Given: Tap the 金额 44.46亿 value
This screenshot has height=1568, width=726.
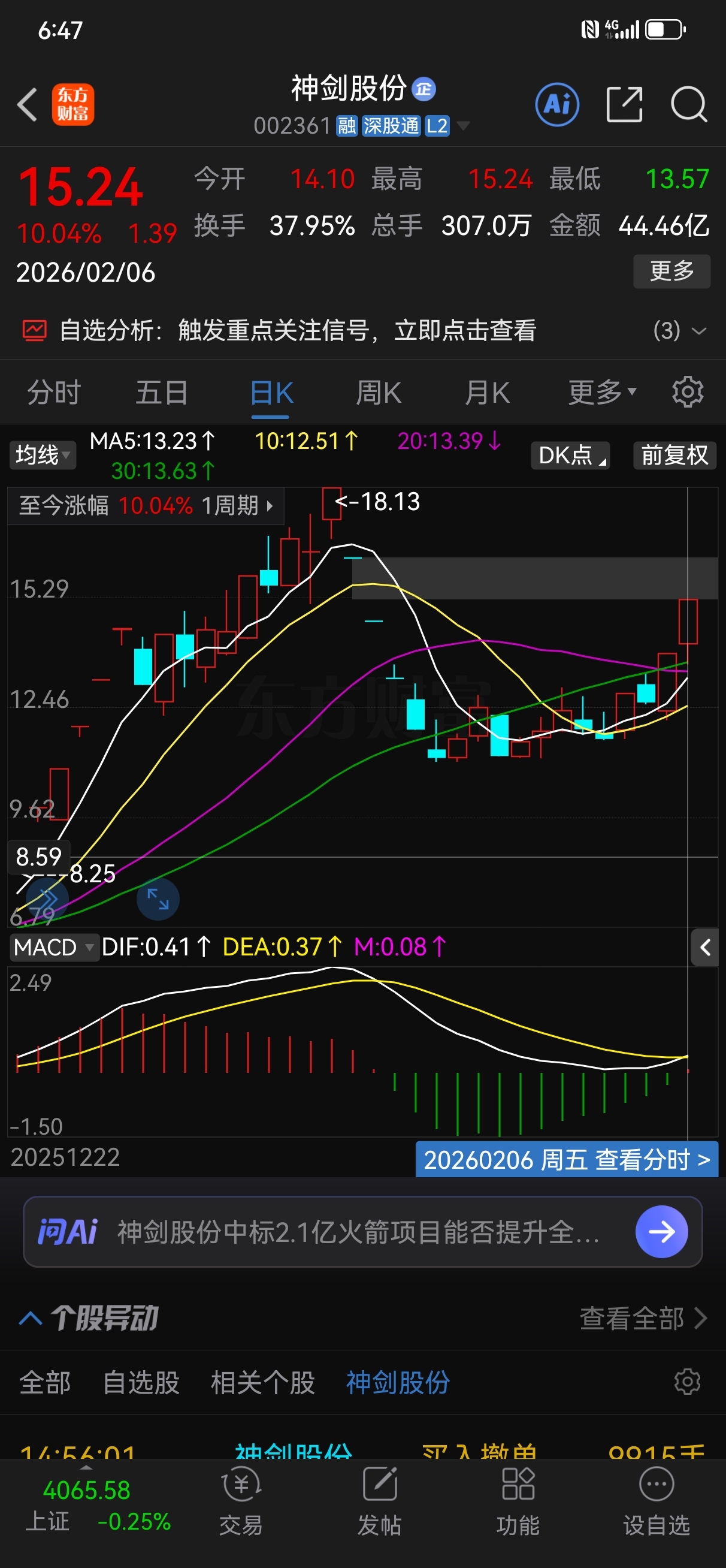Looking at the screenshot, I should click(x=664, y=226).
